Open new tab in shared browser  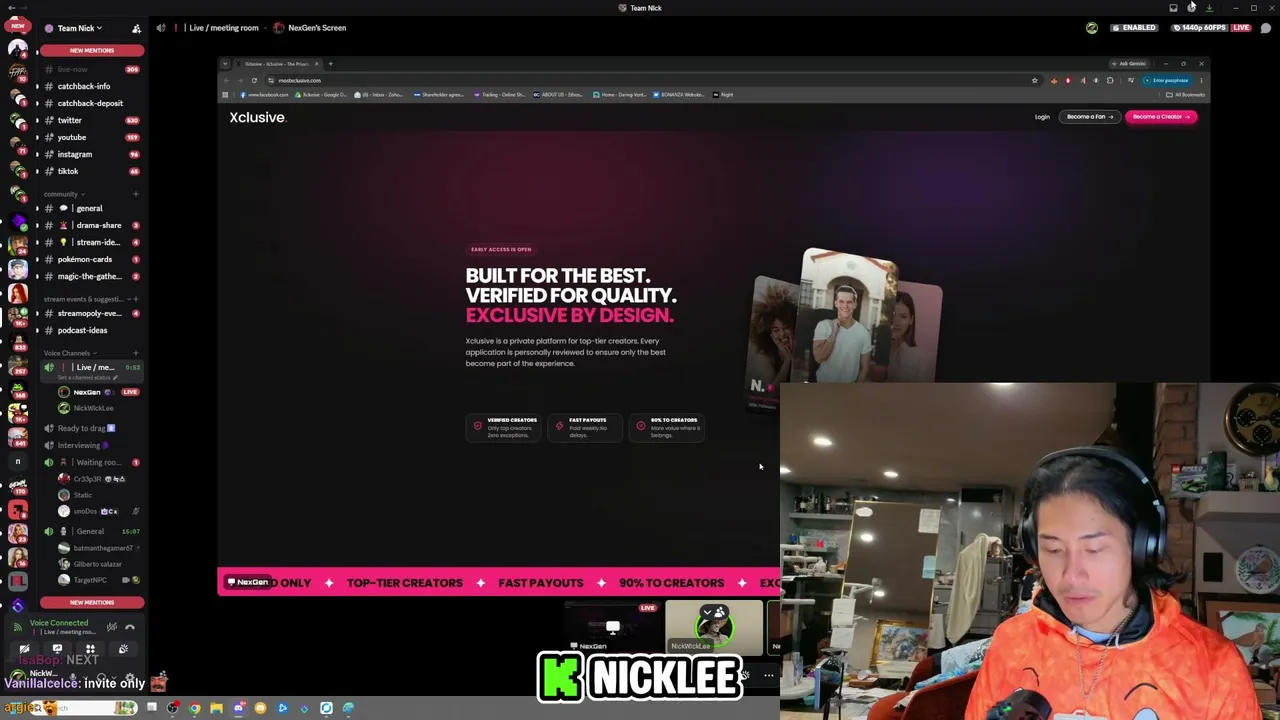pos(330,64)
